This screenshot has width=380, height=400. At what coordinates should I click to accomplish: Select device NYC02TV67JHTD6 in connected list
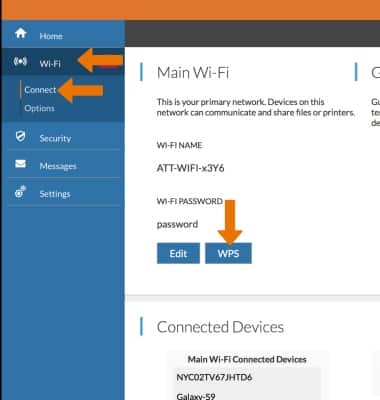[x=214, y=378]
